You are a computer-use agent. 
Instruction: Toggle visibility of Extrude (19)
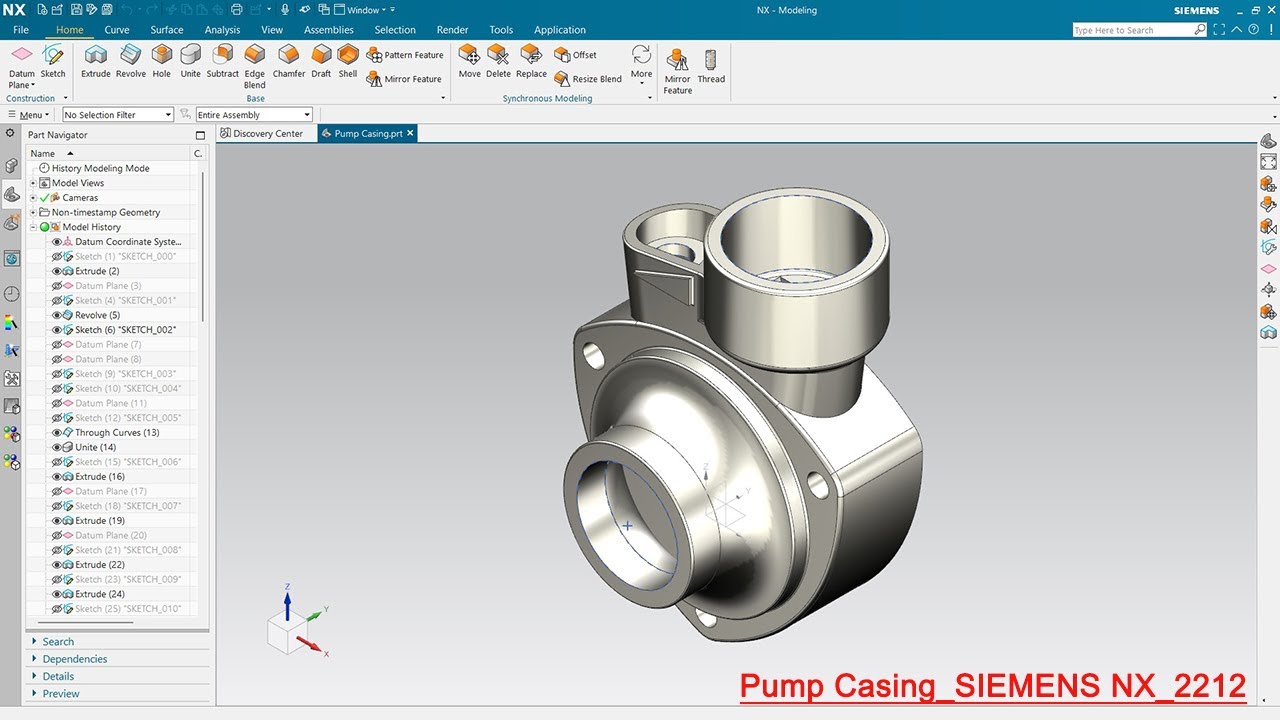(57, 521)
